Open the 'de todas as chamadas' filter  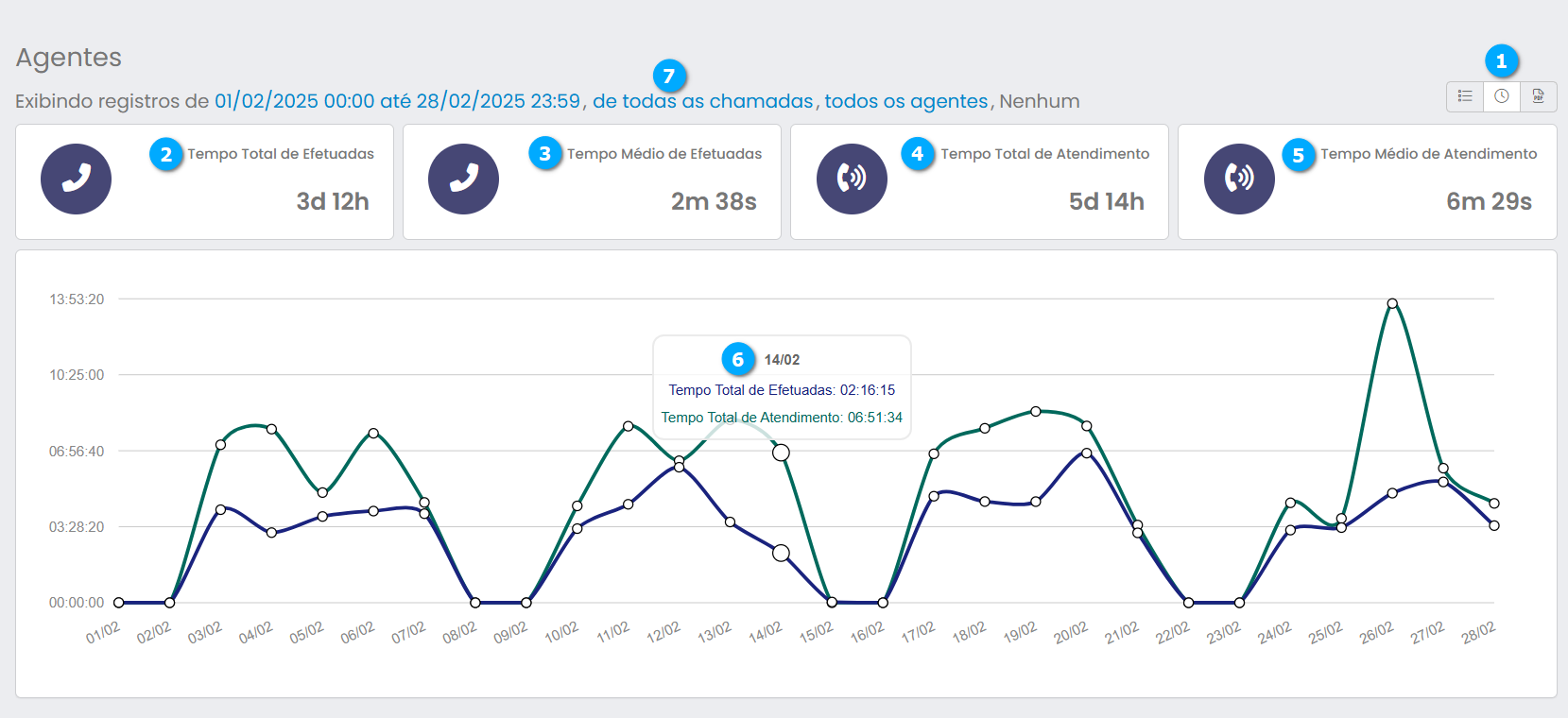[702, 101]
